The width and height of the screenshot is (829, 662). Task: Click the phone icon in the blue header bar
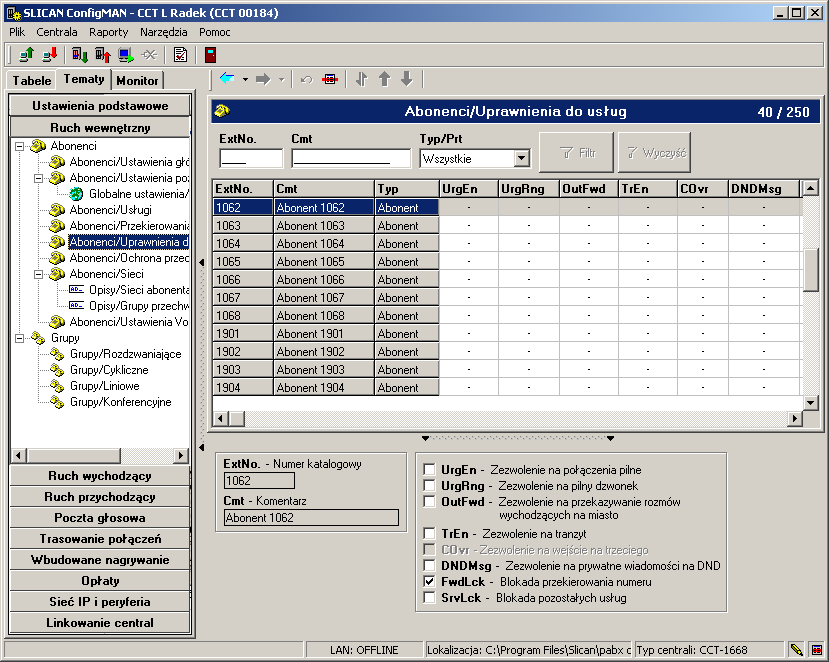click(x=223, y=111)
